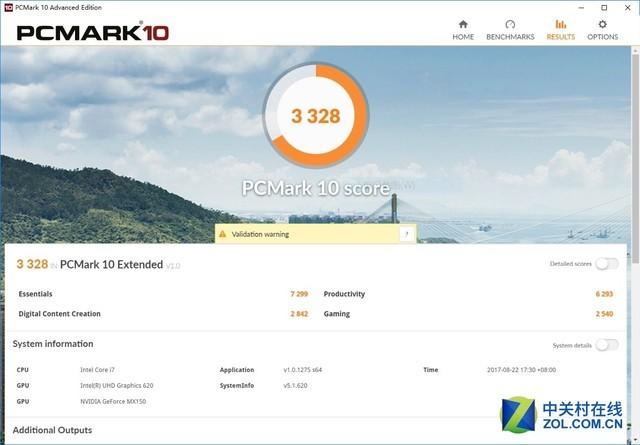Open the BENCHMARKS section
The image size is (640, 445).
[510, 30]
